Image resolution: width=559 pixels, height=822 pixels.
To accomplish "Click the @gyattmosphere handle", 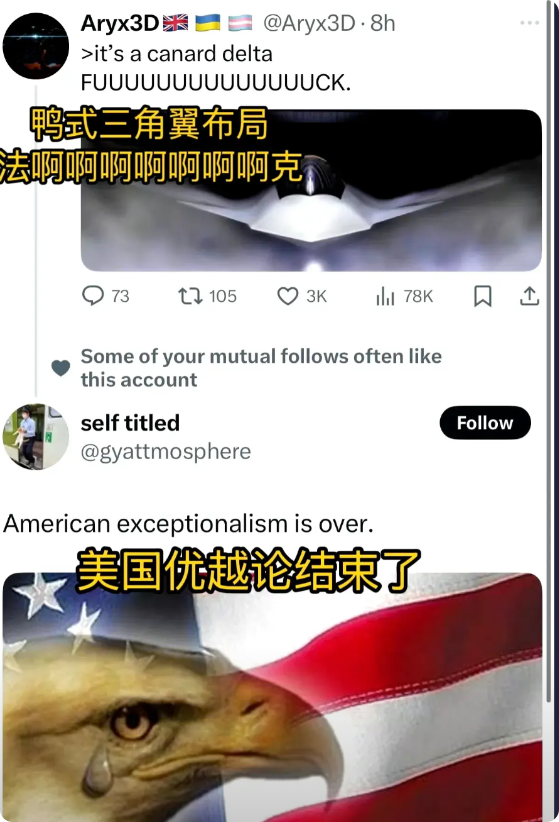I will pyautogui.click(x=166, y=451).
